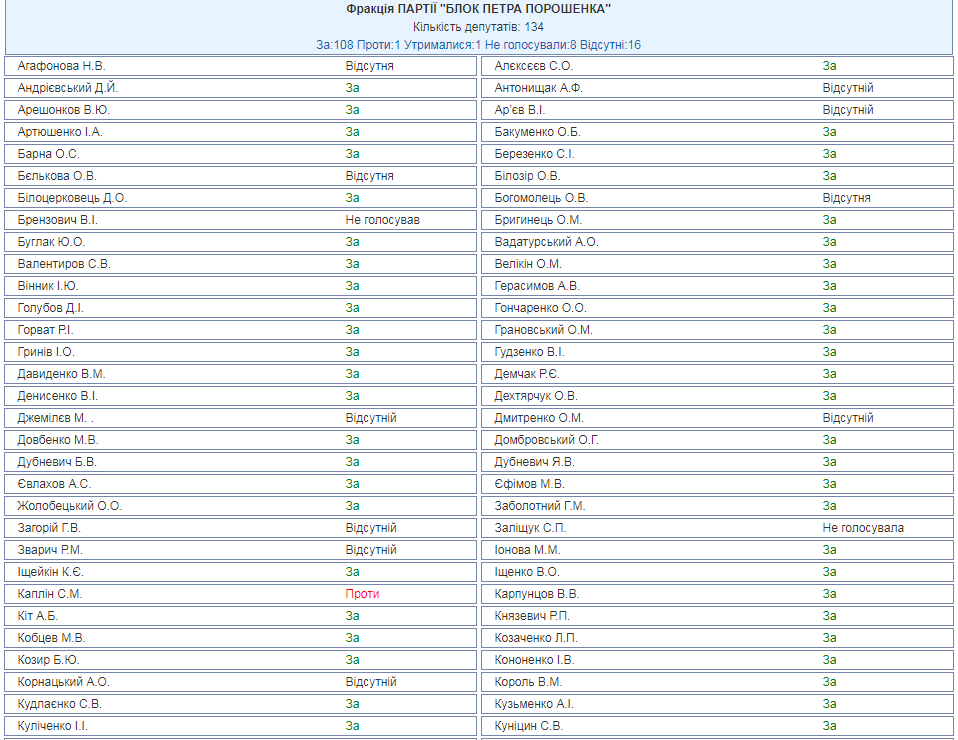
Task: Select the name Гончаренко О.О.
Action: click(540, 308)
